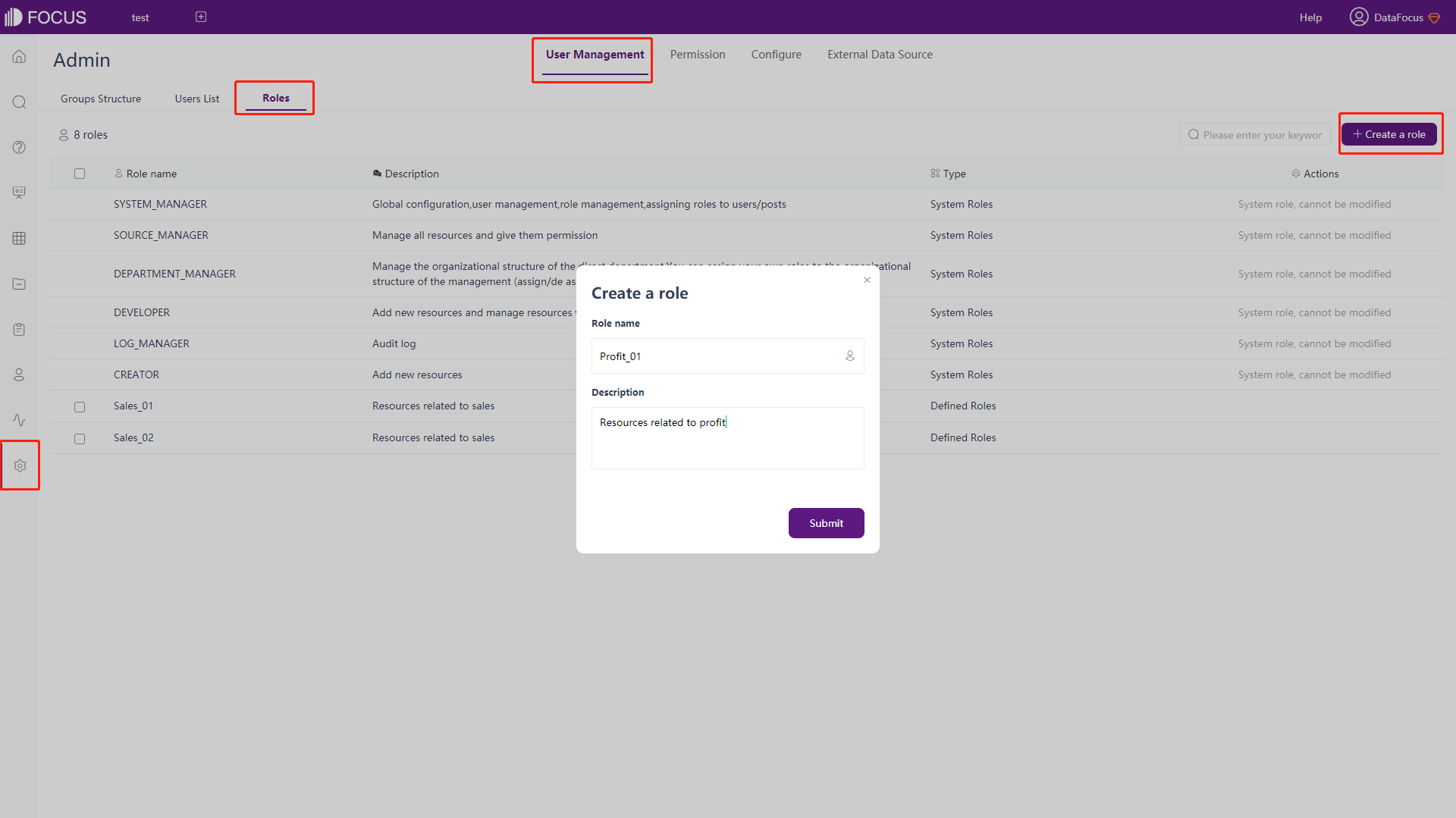Open the search icon in sidebar

point(19,102)
